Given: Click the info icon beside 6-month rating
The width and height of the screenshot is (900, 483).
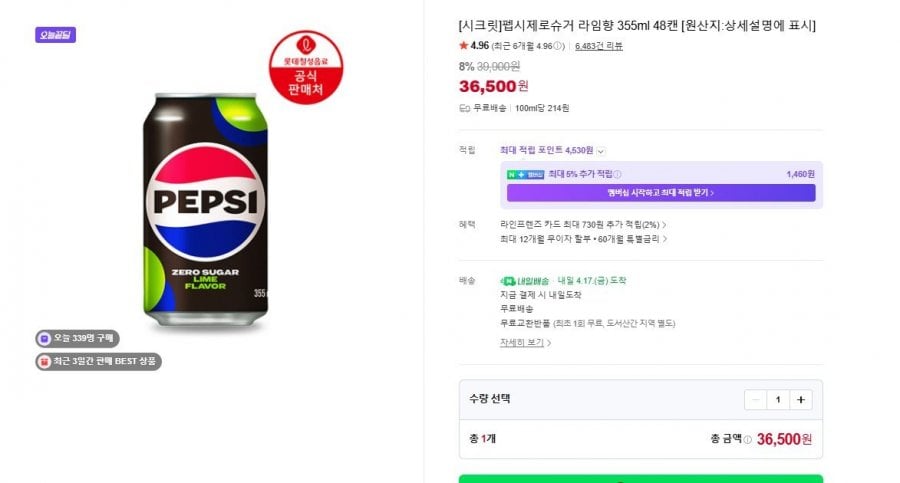Looking at the screenshot, I should pyautogui.click(x=559, y=46).
